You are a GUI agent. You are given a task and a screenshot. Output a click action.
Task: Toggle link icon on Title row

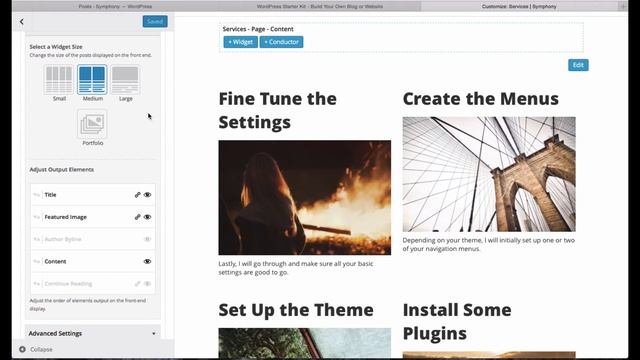click(x=138, y=195)
